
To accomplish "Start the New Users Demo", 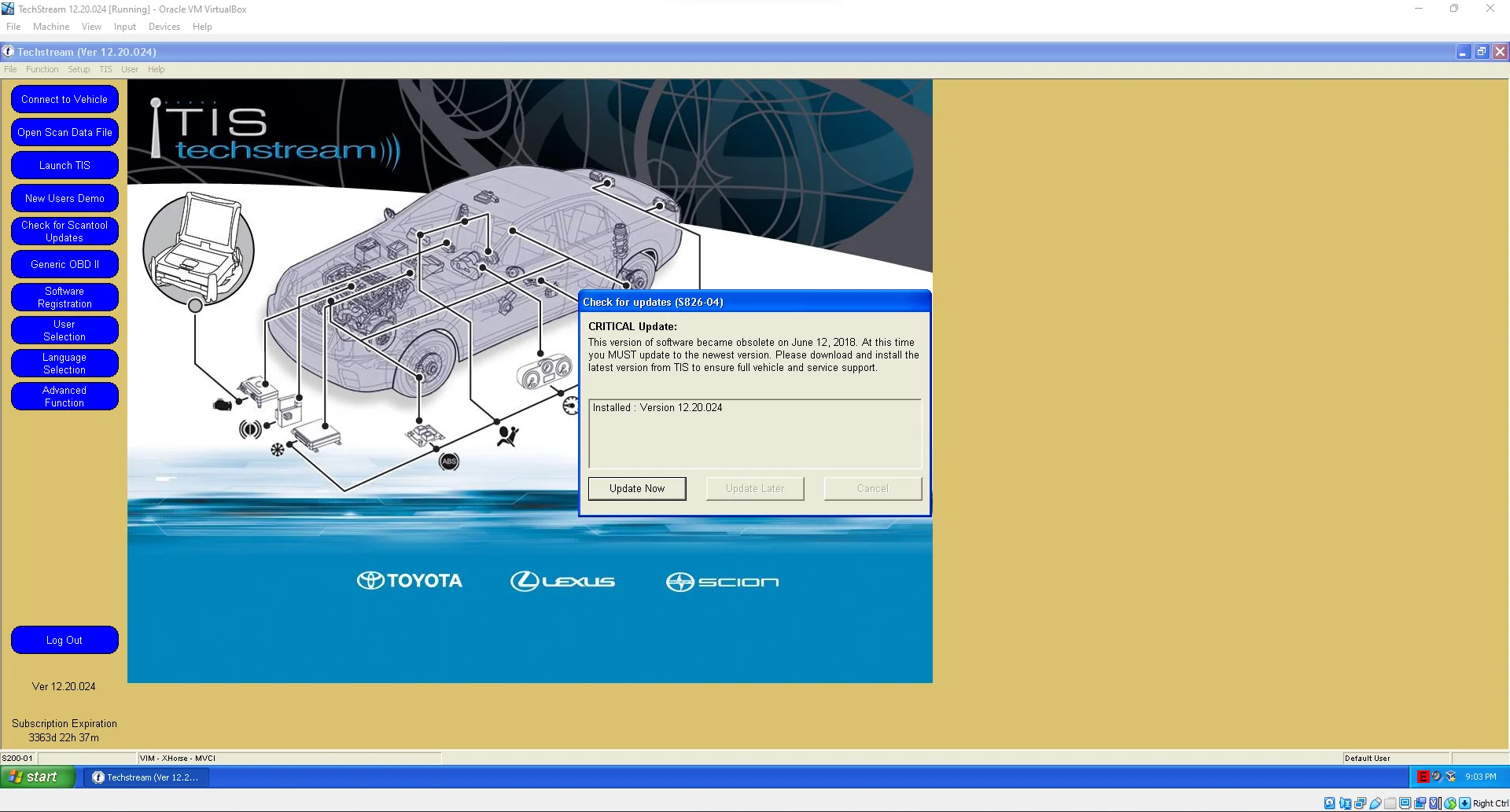I will (x=64, y=198).
